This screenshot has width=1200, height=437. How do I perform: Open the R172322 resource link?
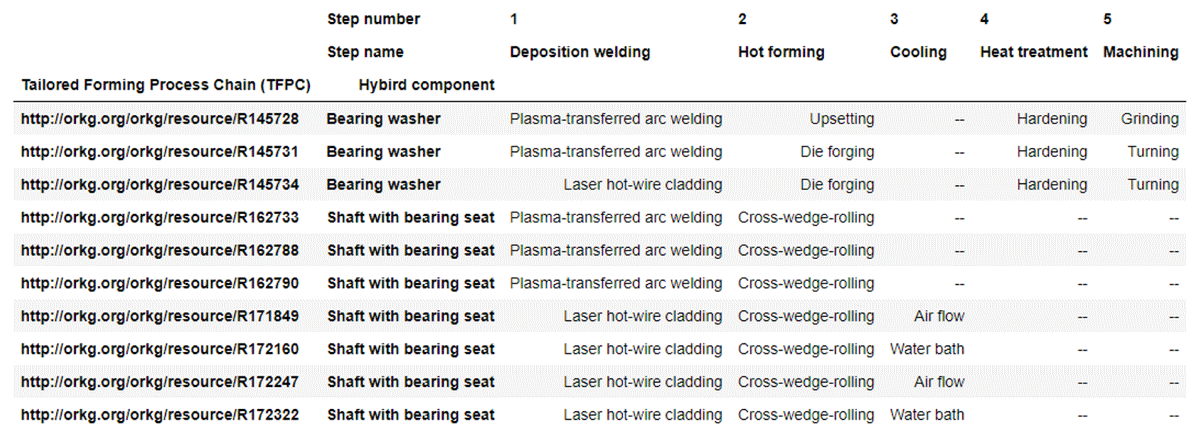(x=160, y=416)
